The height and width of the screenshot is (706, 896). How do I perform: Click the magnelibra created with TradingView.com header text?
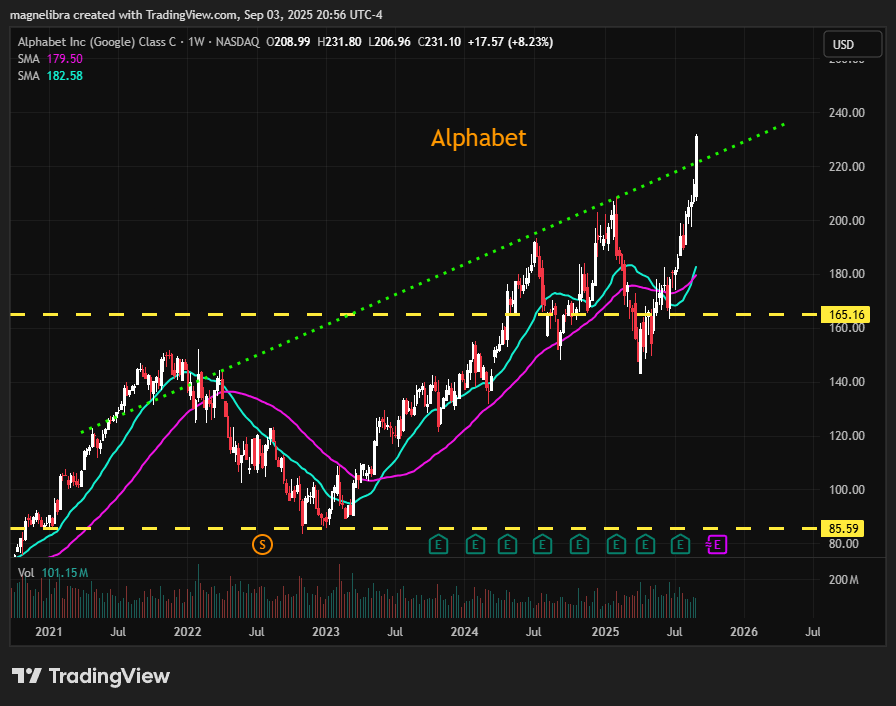coord(196,15)
